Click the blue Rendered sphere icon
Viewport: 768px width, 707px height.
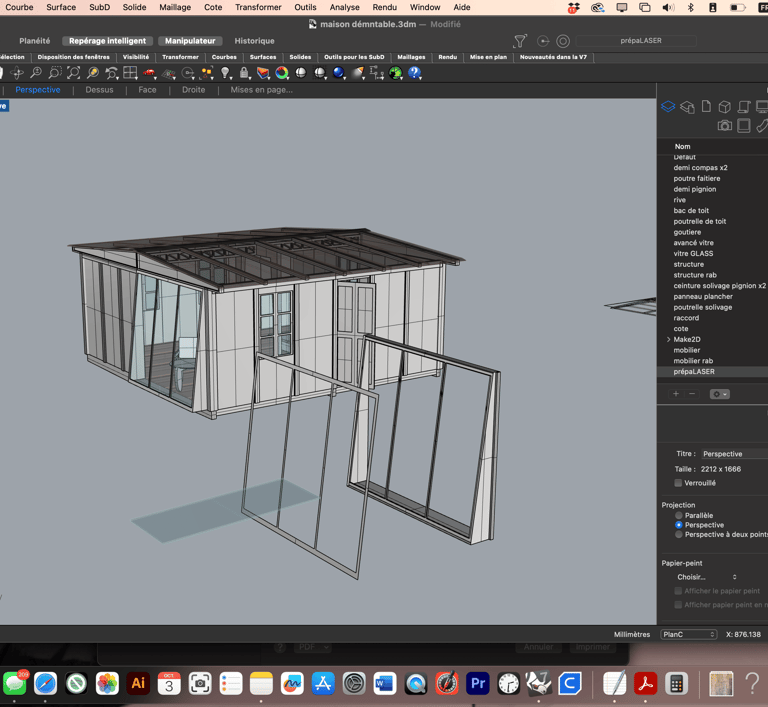(x=338, y=73)
